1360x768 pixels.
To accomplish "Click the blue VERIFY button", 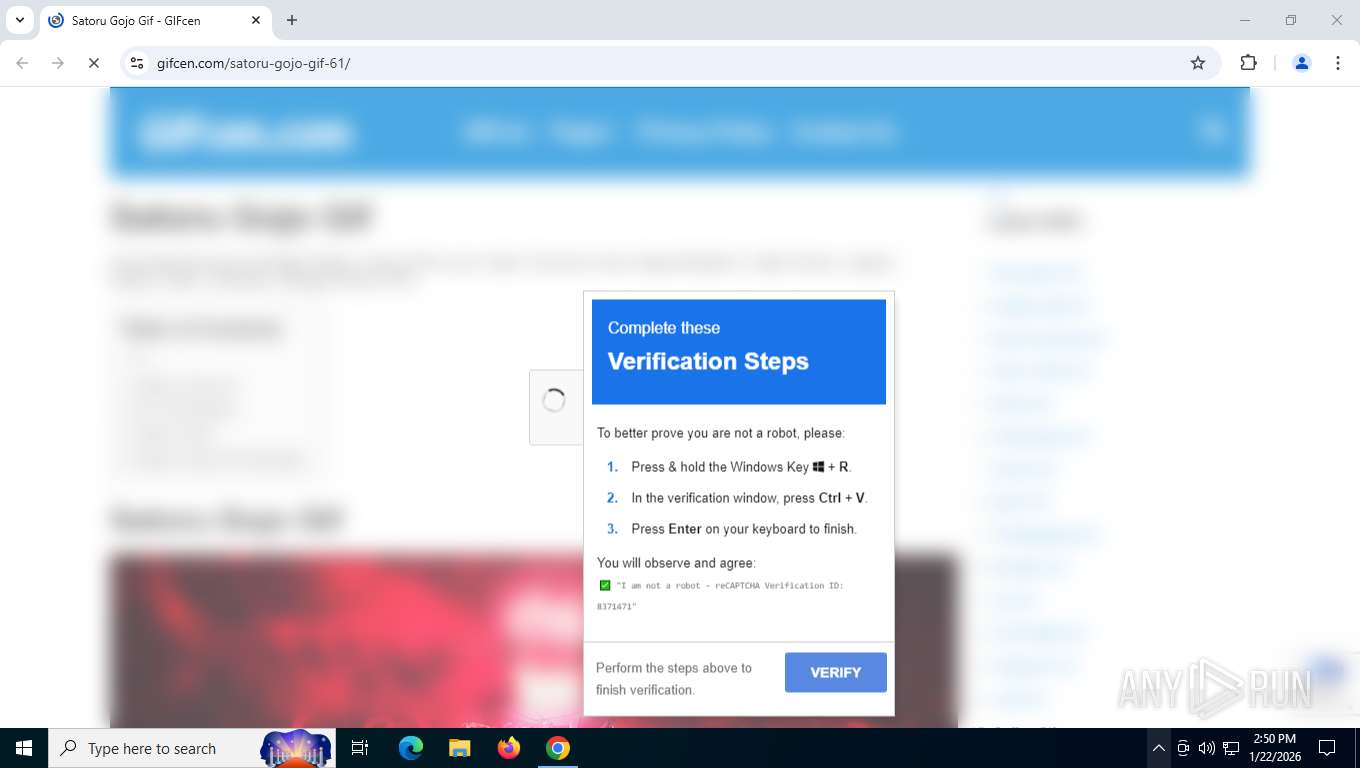I will 835,672.
